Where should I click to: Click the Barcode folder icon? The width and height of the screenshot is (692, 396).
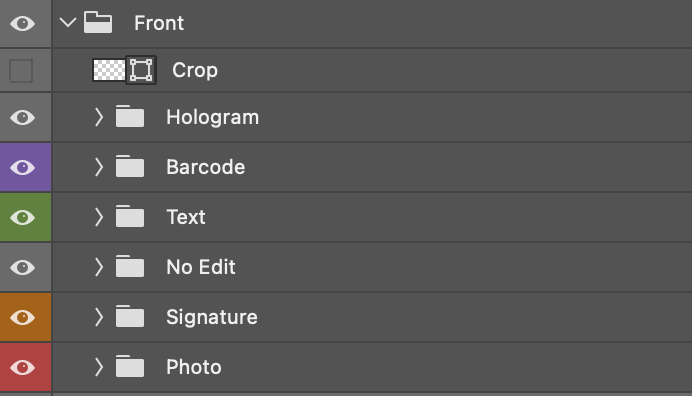click(x=130, y=166)
